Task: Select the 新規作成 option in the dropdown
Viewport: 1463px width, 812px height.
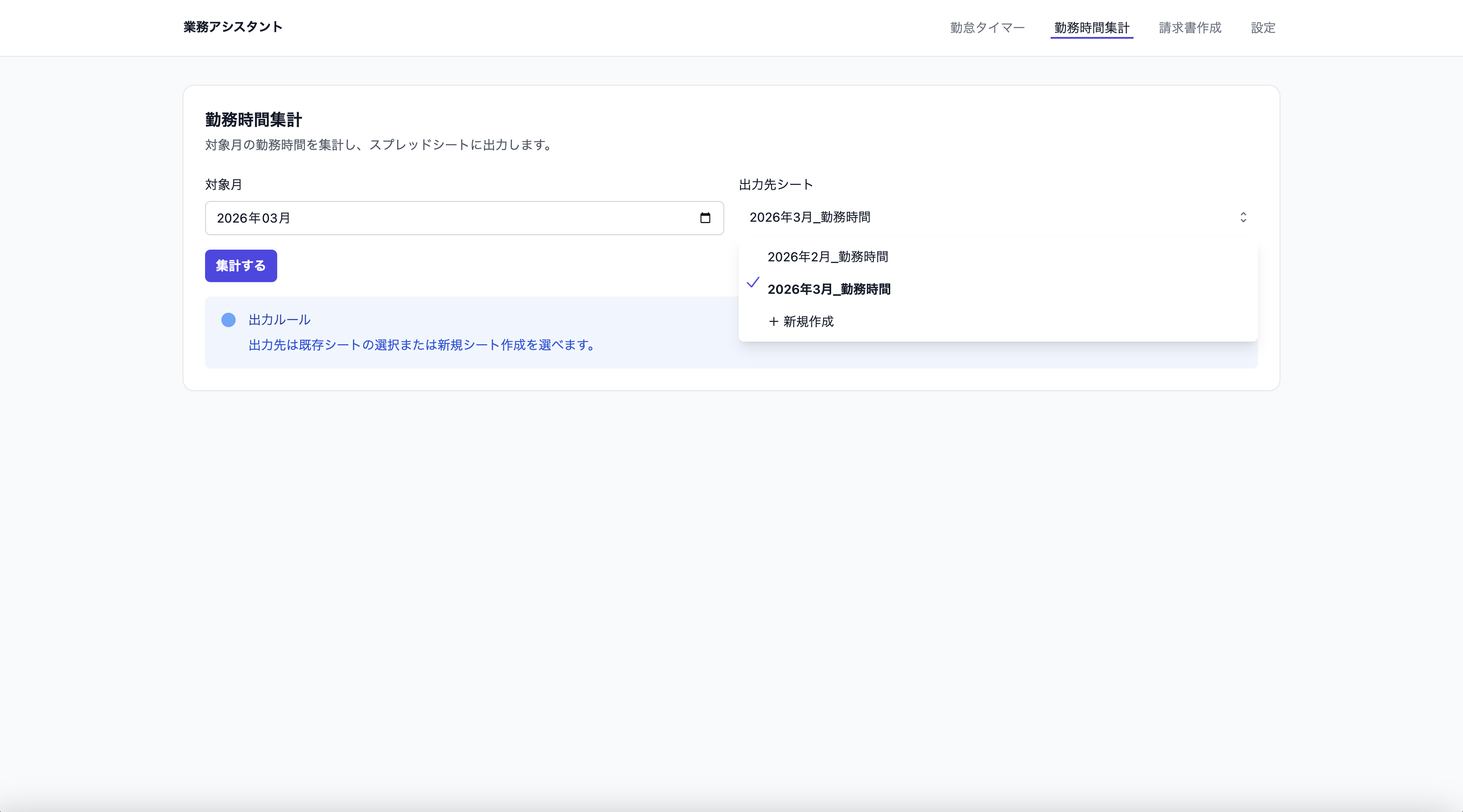Action: tap(808, 321)
